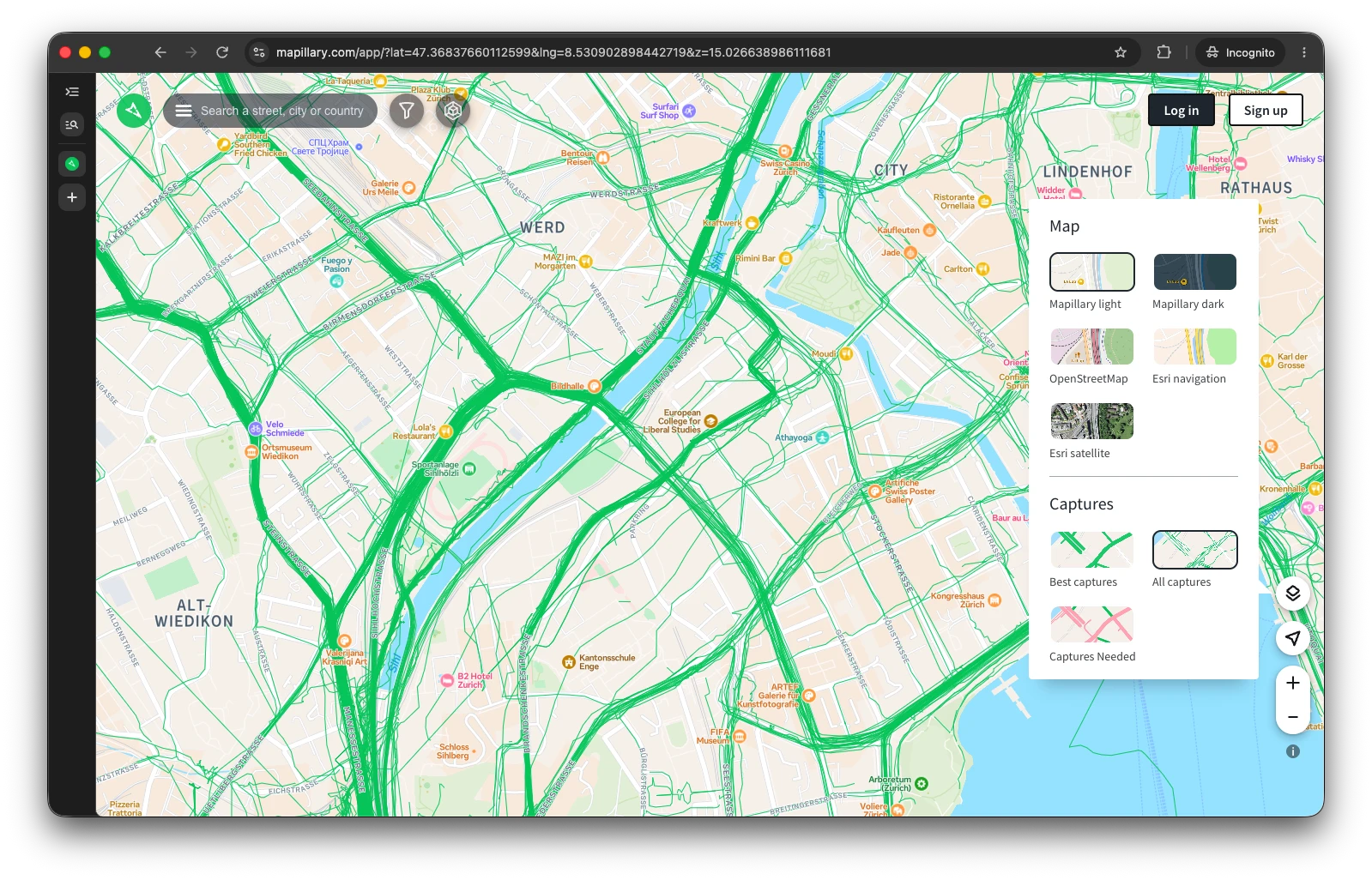Screen dimensions: 1372x880
Task: Click the Bildhalle marker icon
Action: pos(594,387)
